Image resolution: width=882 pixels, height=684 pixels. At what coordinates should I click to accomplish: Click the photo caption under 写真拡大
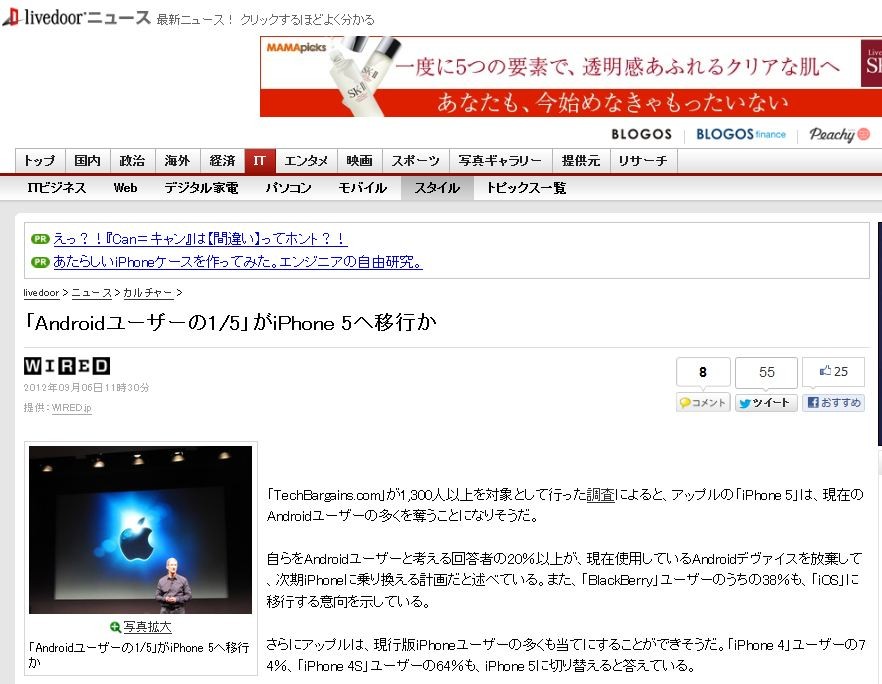coord(140,655)
